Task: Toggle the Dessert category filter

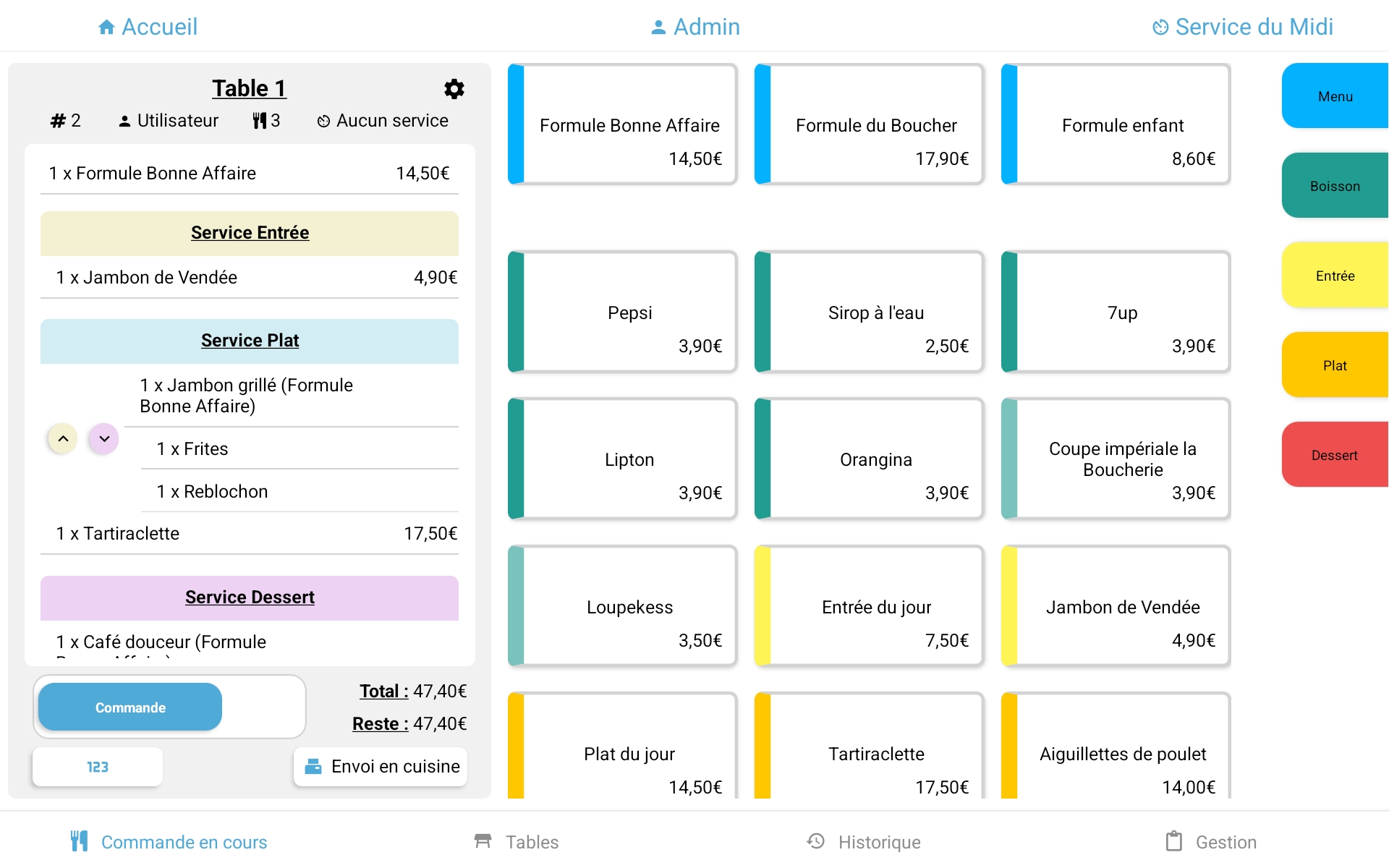Action: [x=1335, y=454]
